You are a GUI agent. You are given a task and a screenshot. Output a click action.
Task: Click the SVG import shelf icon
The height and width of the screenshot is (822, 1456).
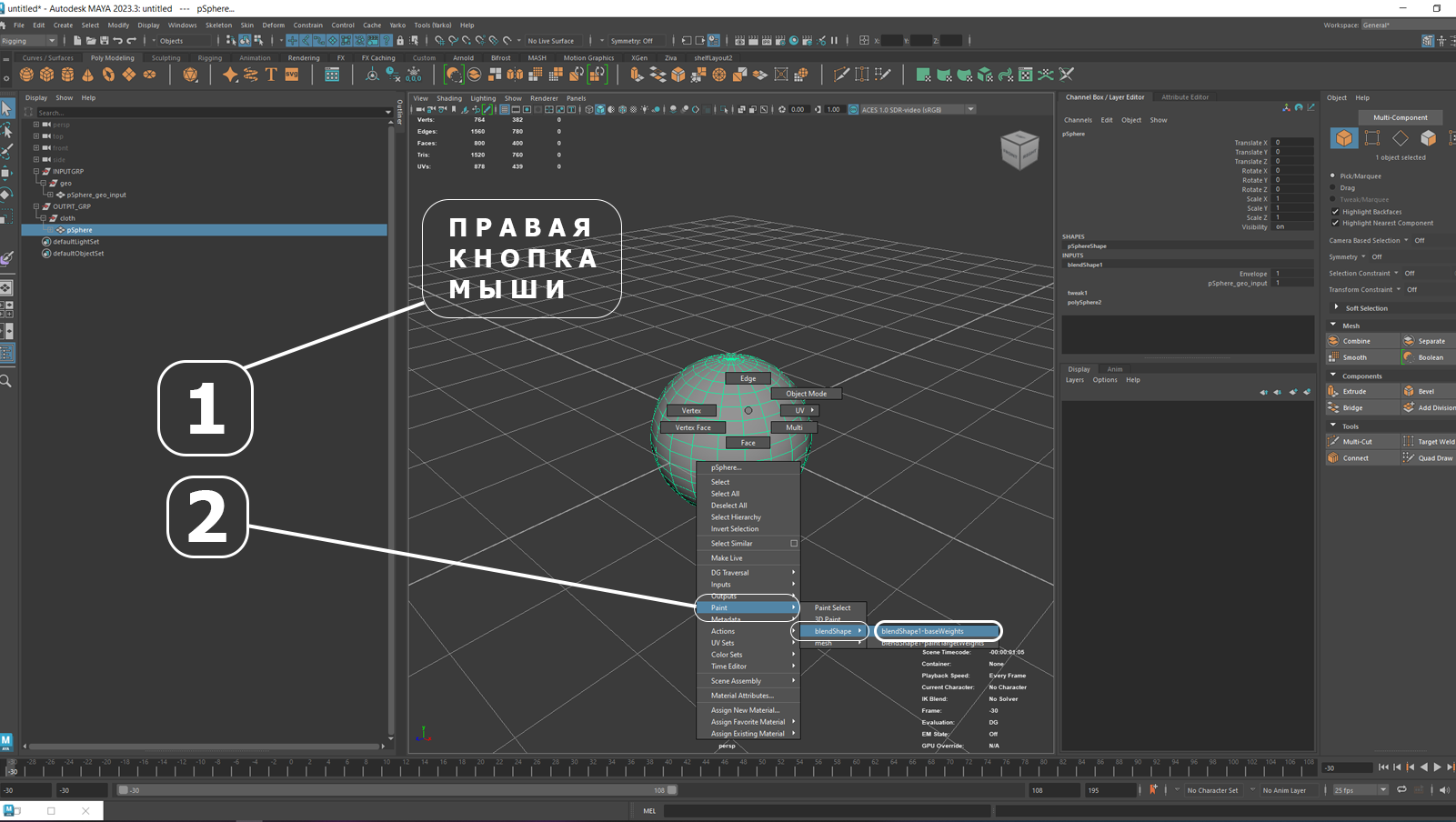point(292,75)
